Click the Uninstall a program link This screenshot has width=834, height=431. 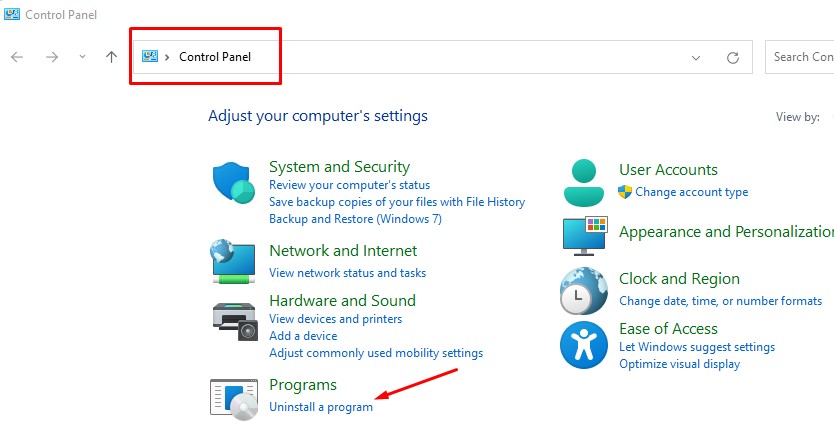coord(321,407)
